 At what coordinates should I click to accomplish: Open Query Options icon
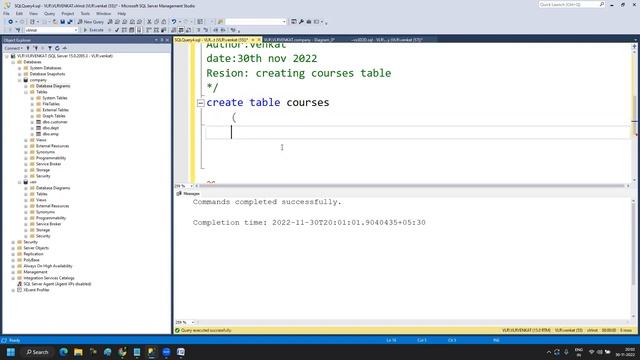click(131, 30)
